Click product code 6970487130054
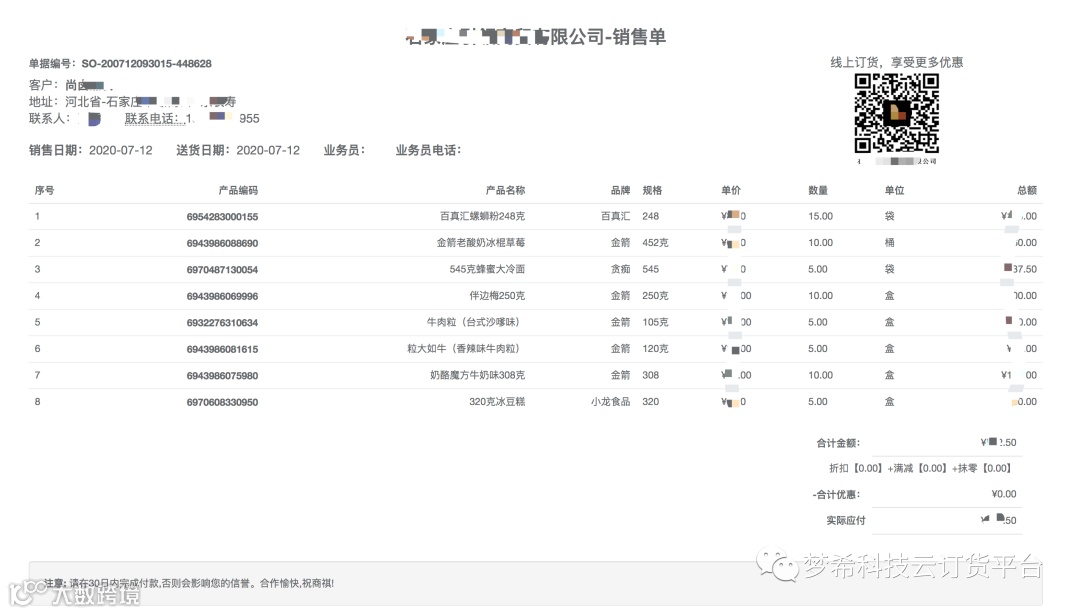Screen dimensions: 1080x614 [x=222, y=269]
